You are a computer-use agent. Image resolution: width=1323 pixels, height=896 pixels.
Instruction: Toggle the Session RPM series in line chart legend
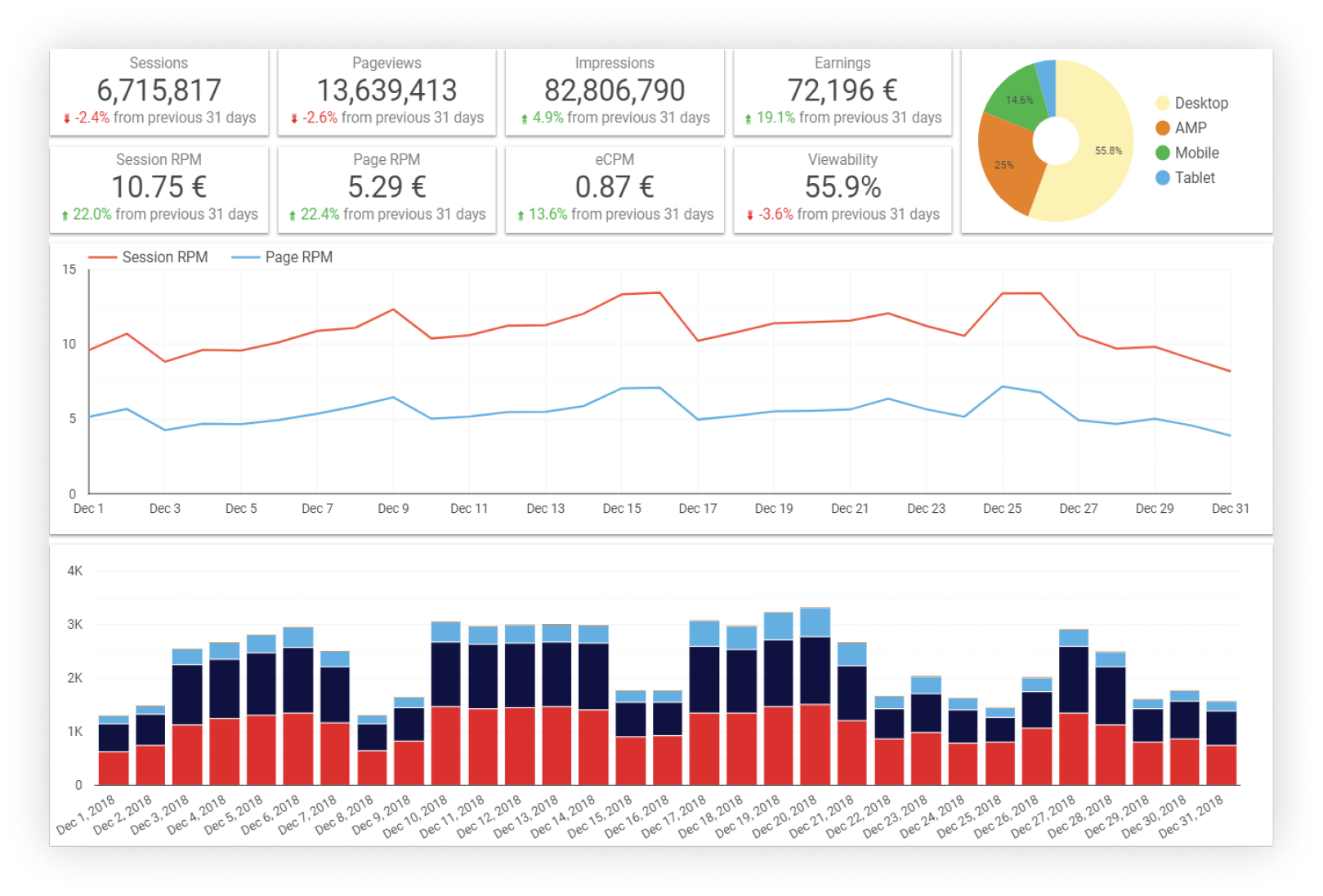point(148,257)
